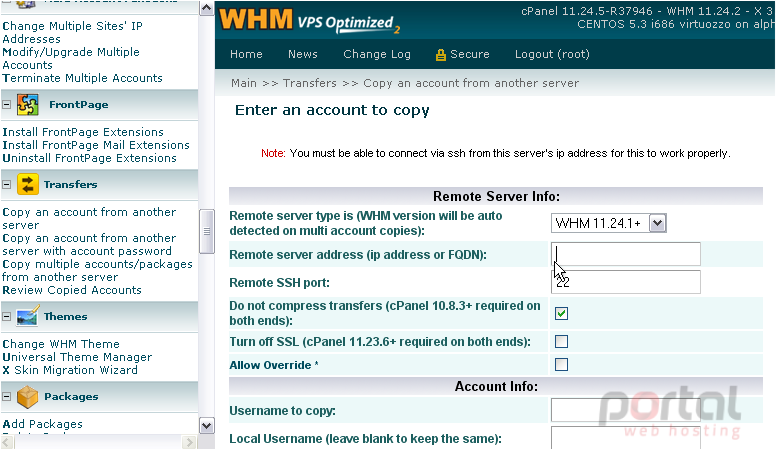Open X Skin Migration Wizard link

click(x=70, y=370)
